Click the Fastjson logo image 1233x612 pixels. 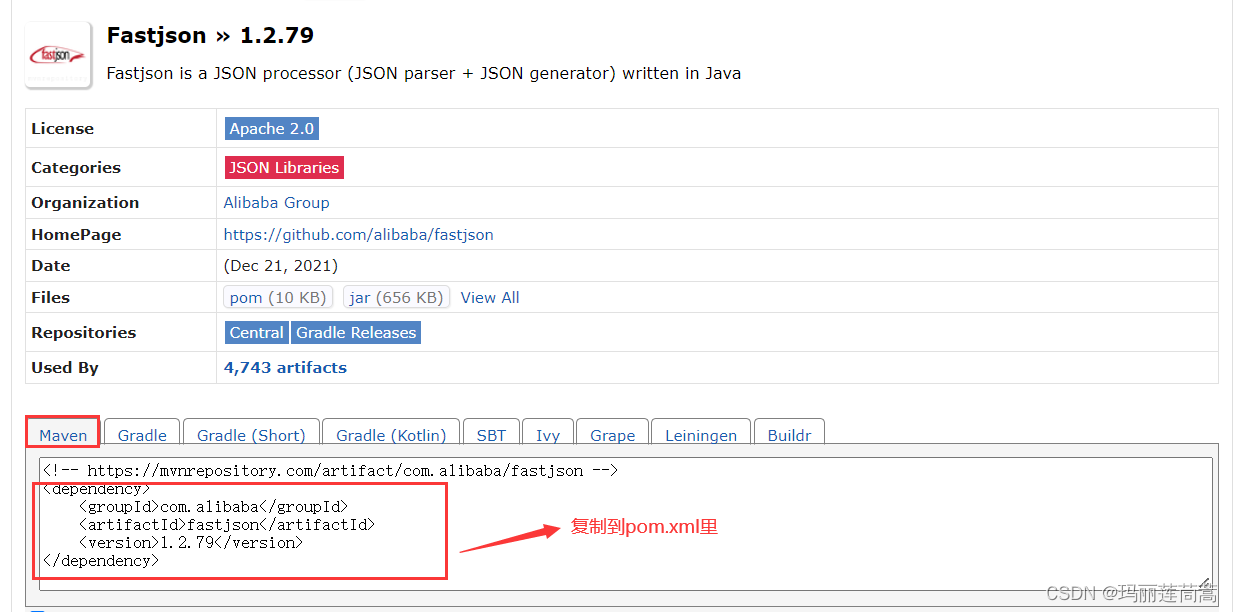tap(58, 55)
